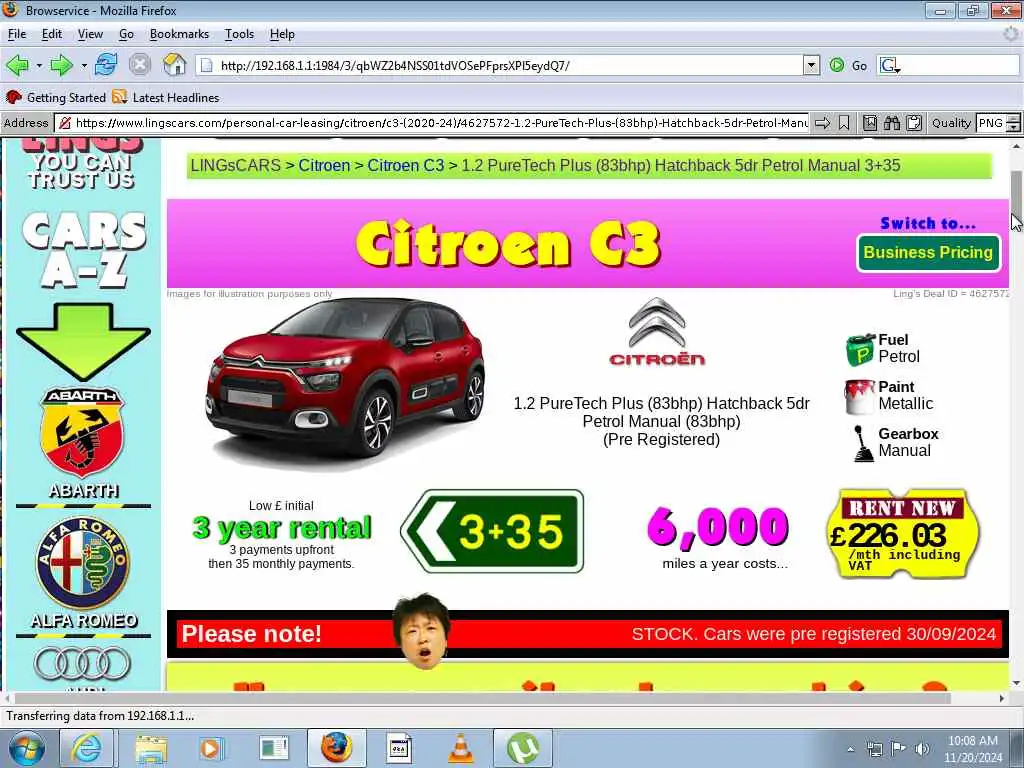Viewport: 1024px width, 768px height.
Task: Go to the Home page icon
Action: (174, 65)
